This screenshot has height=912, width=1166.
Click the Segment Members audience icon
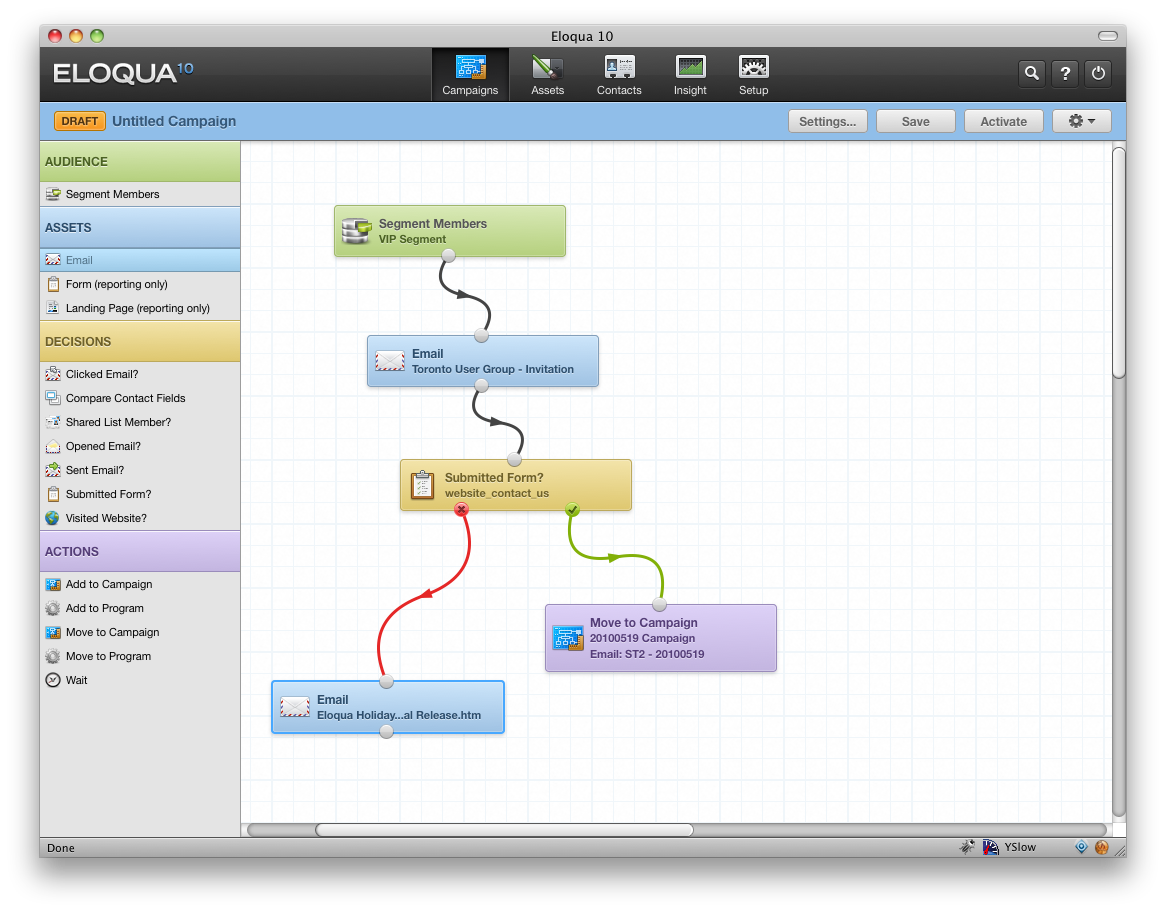52,194
